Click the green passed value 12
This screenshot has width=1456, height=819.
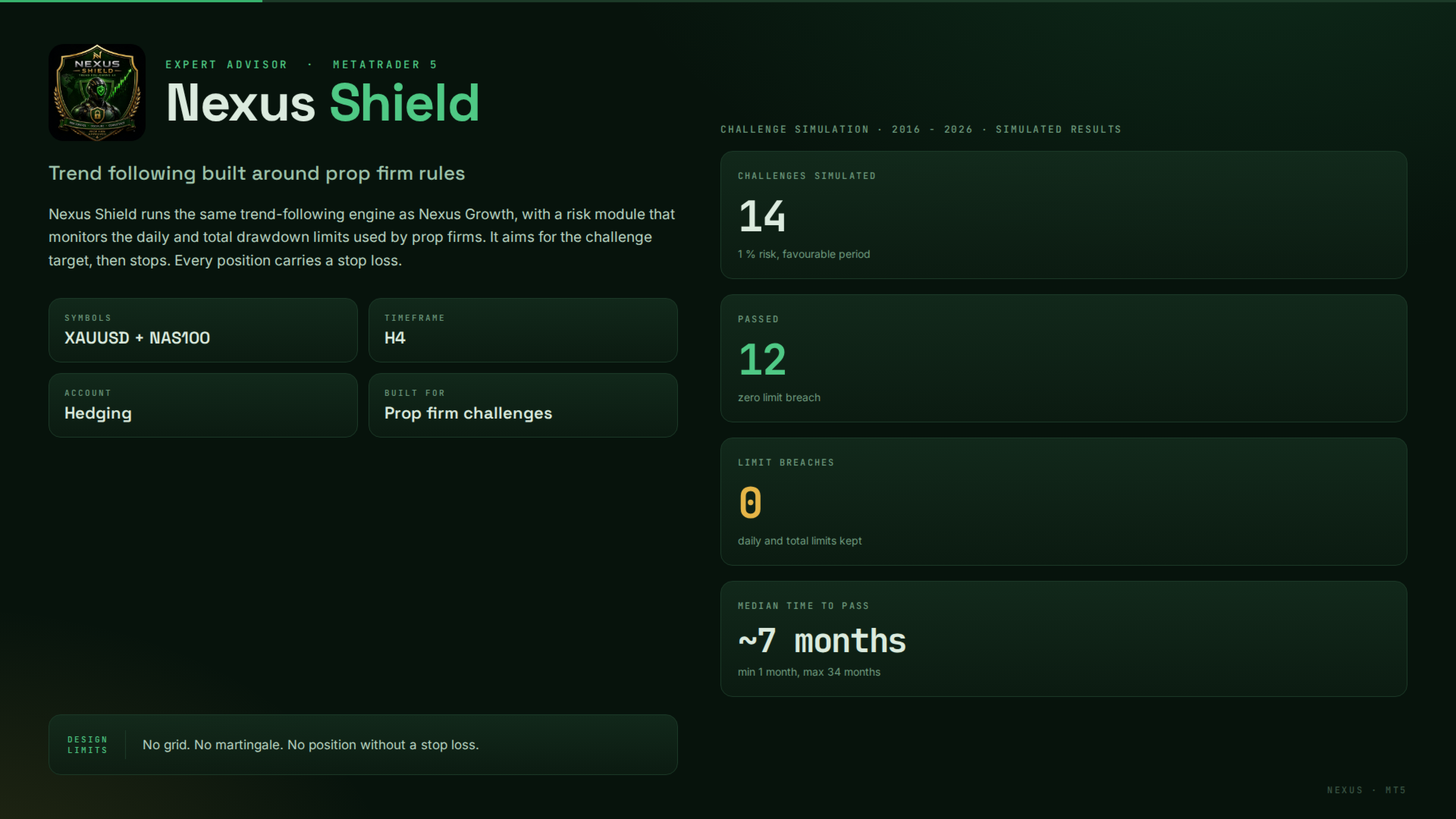coord(762,359)
